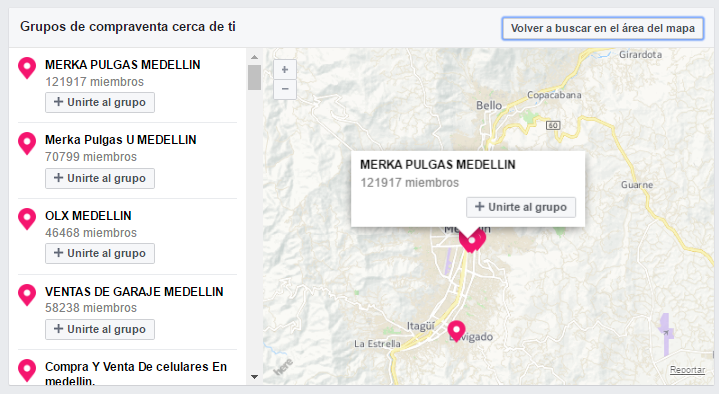Image resolution: width=719 pixels, height=394 pixels.
Task: Click the group list scroll down arrow
Action: 254,377
